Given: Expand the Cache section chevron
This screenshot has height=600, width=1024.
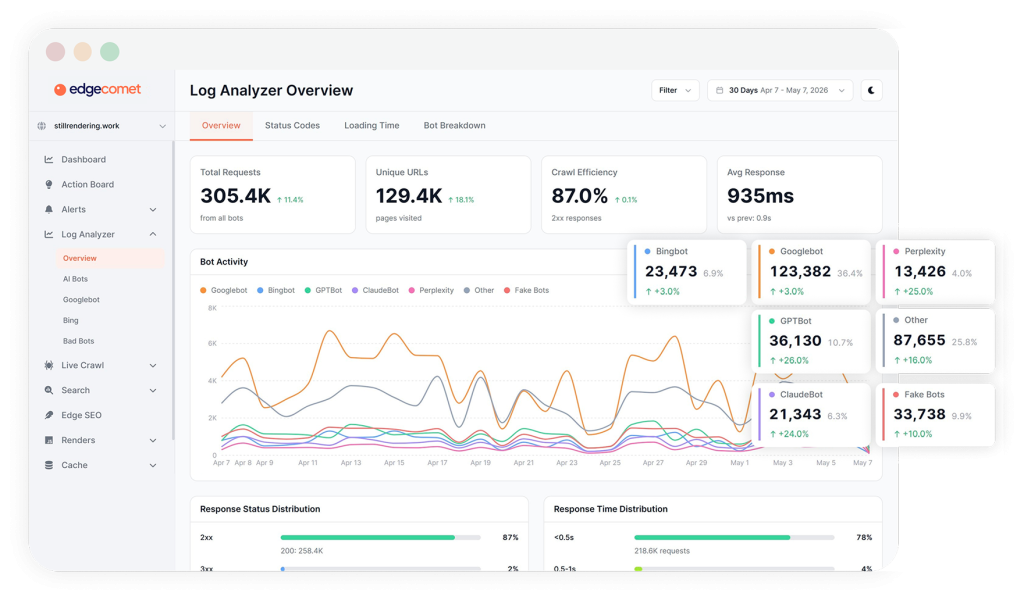Looking at the screenshot, I should tap(153, 466).
